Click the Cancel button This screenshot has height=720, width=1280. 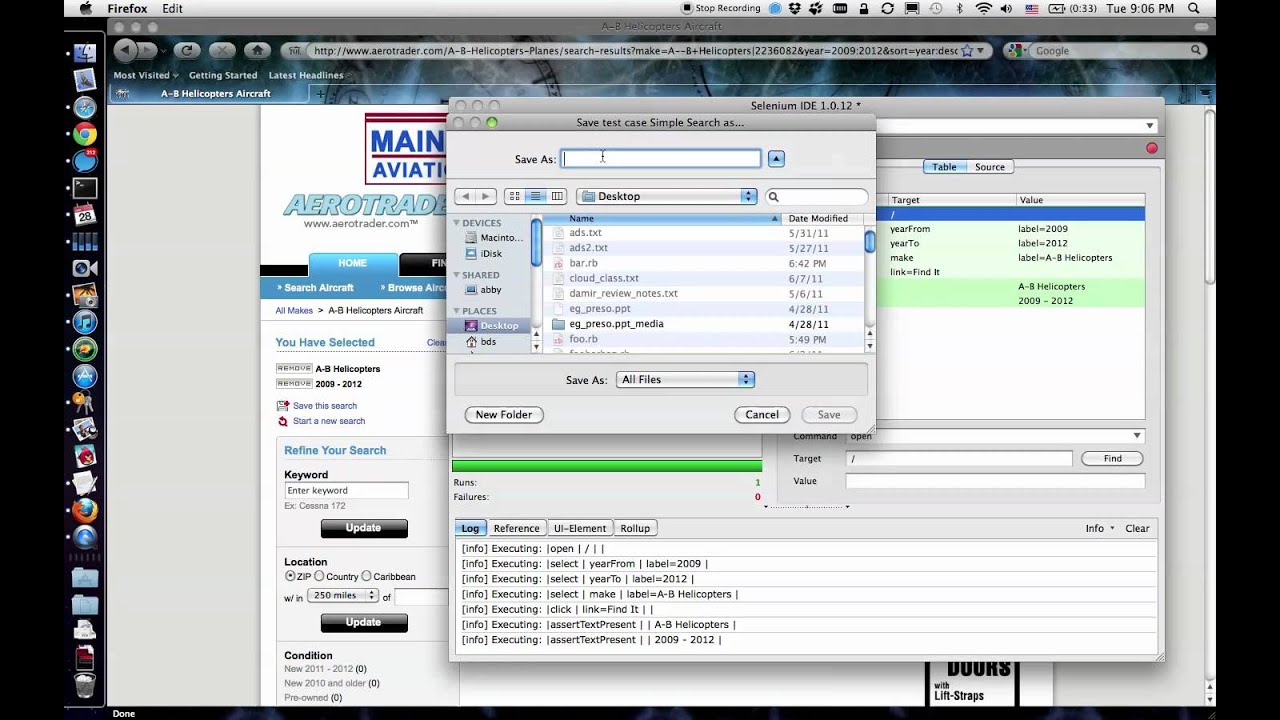(762, 414)
